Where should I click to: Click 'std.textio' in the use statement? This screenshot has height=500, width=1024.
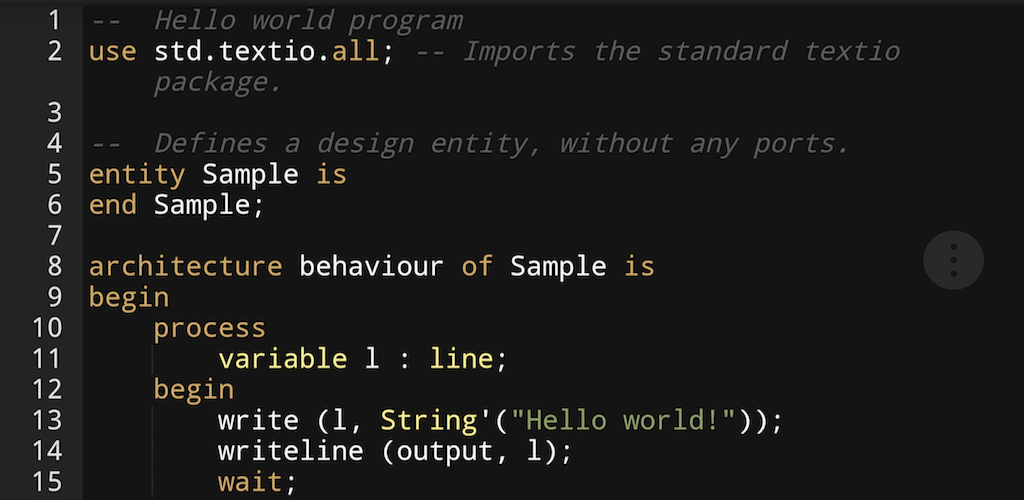[234, 52]
